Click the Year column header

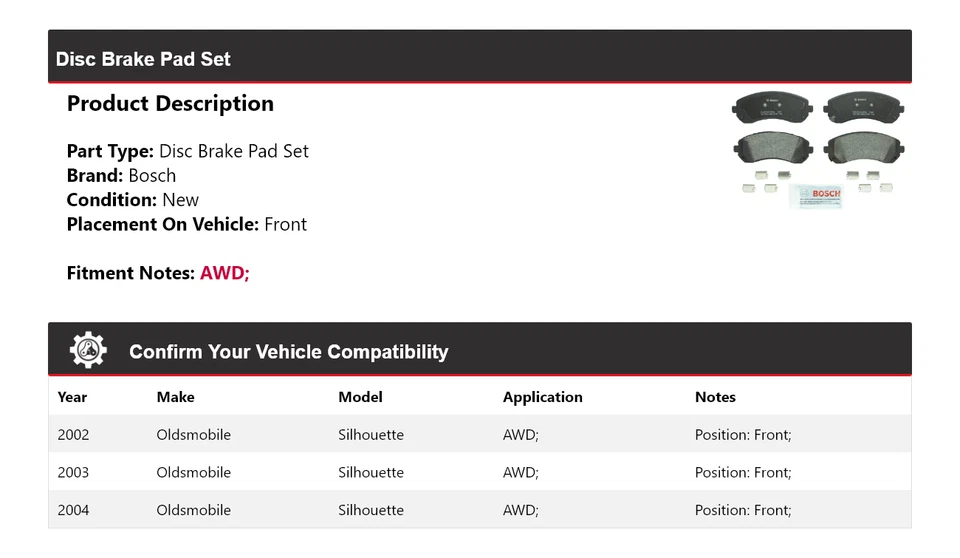(72, 397)
